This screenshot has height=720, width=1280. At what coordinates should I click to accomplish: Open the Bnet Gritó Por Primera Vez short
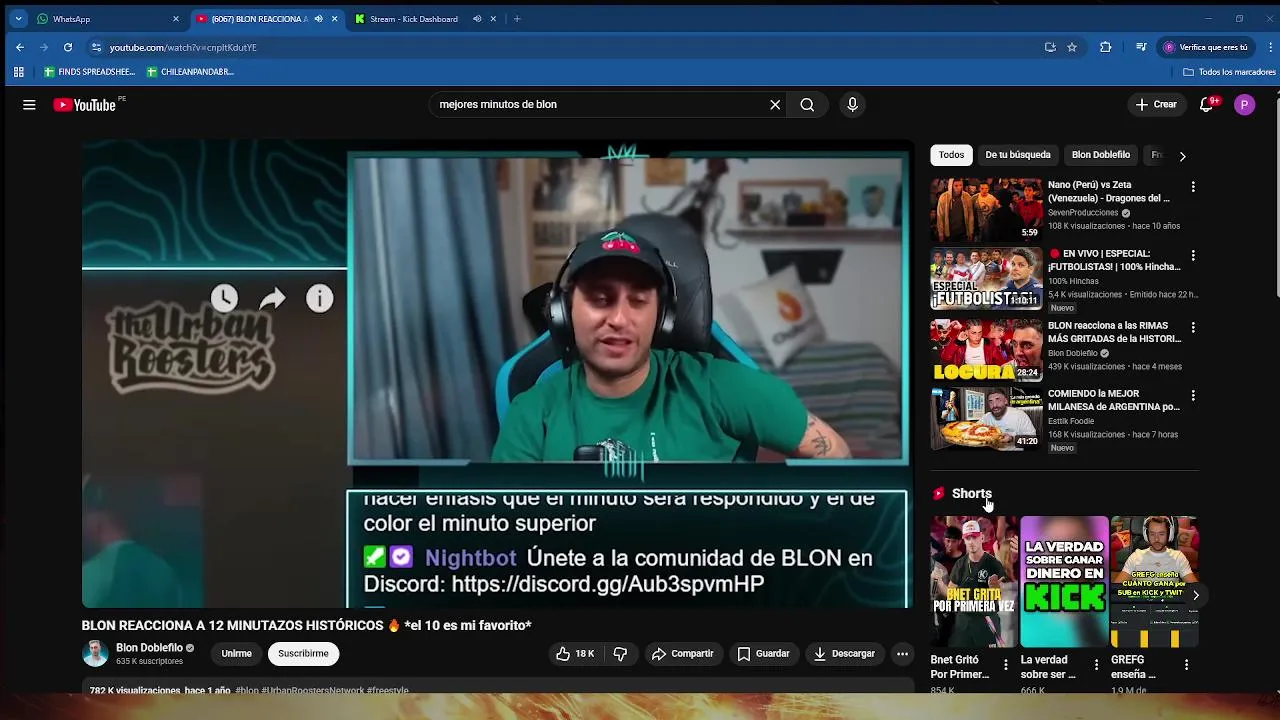click(x=974, y=582)
